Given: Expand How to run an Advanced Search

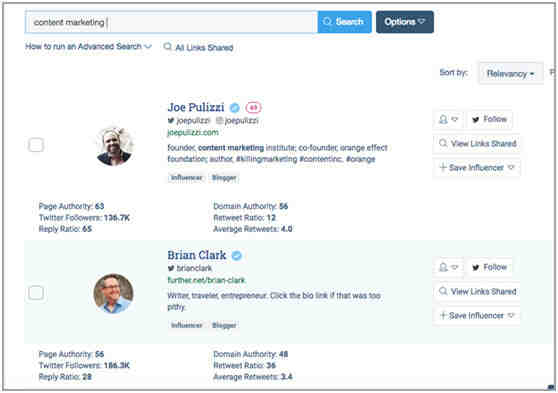Looking at the screenshot, I should (88, 46).
